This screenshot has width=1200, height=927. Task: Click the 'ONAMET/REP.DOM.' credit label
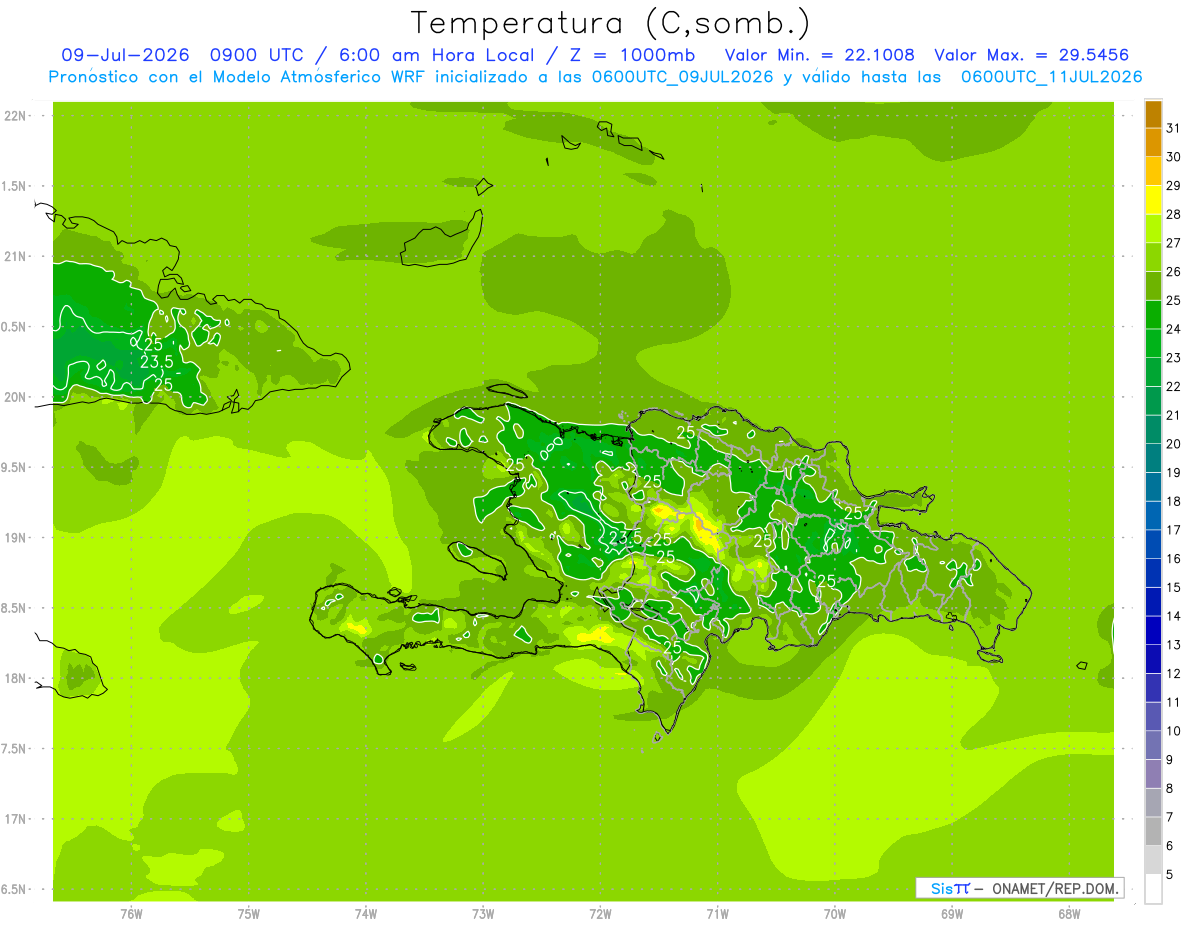click(1054, 888)
